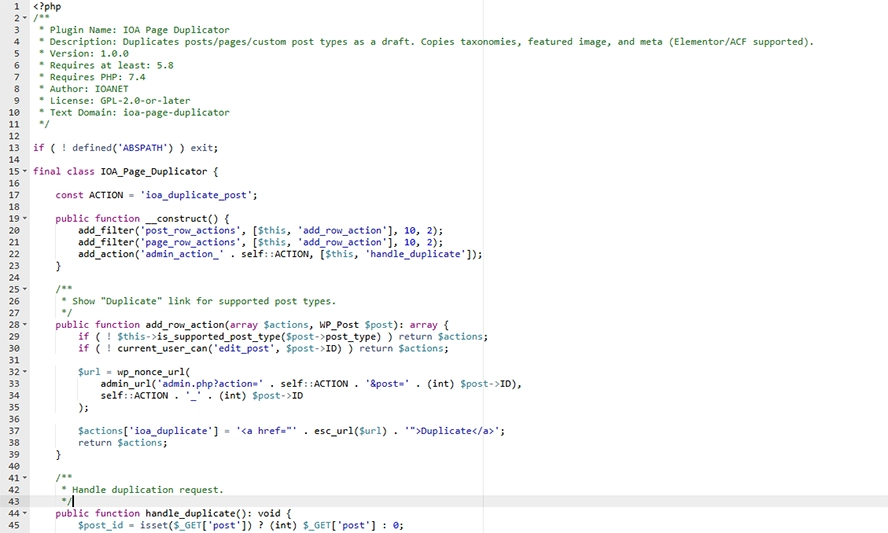Viewport: 888px width, 533px height.
Task: Click 'admin.php?action=' URL string
Action: point(210,383)
